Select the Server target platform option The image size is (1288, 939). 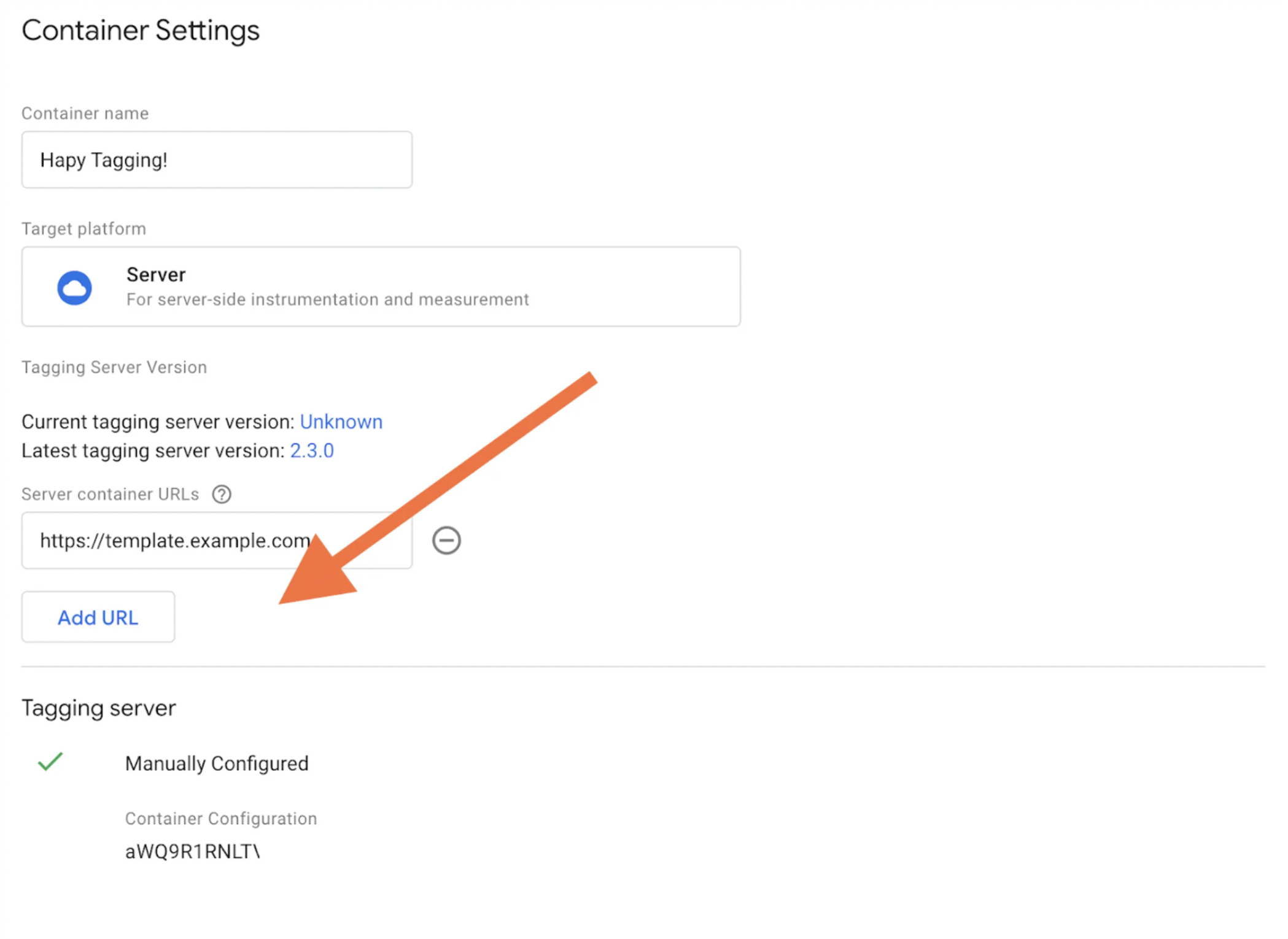(x=381, y=287)
